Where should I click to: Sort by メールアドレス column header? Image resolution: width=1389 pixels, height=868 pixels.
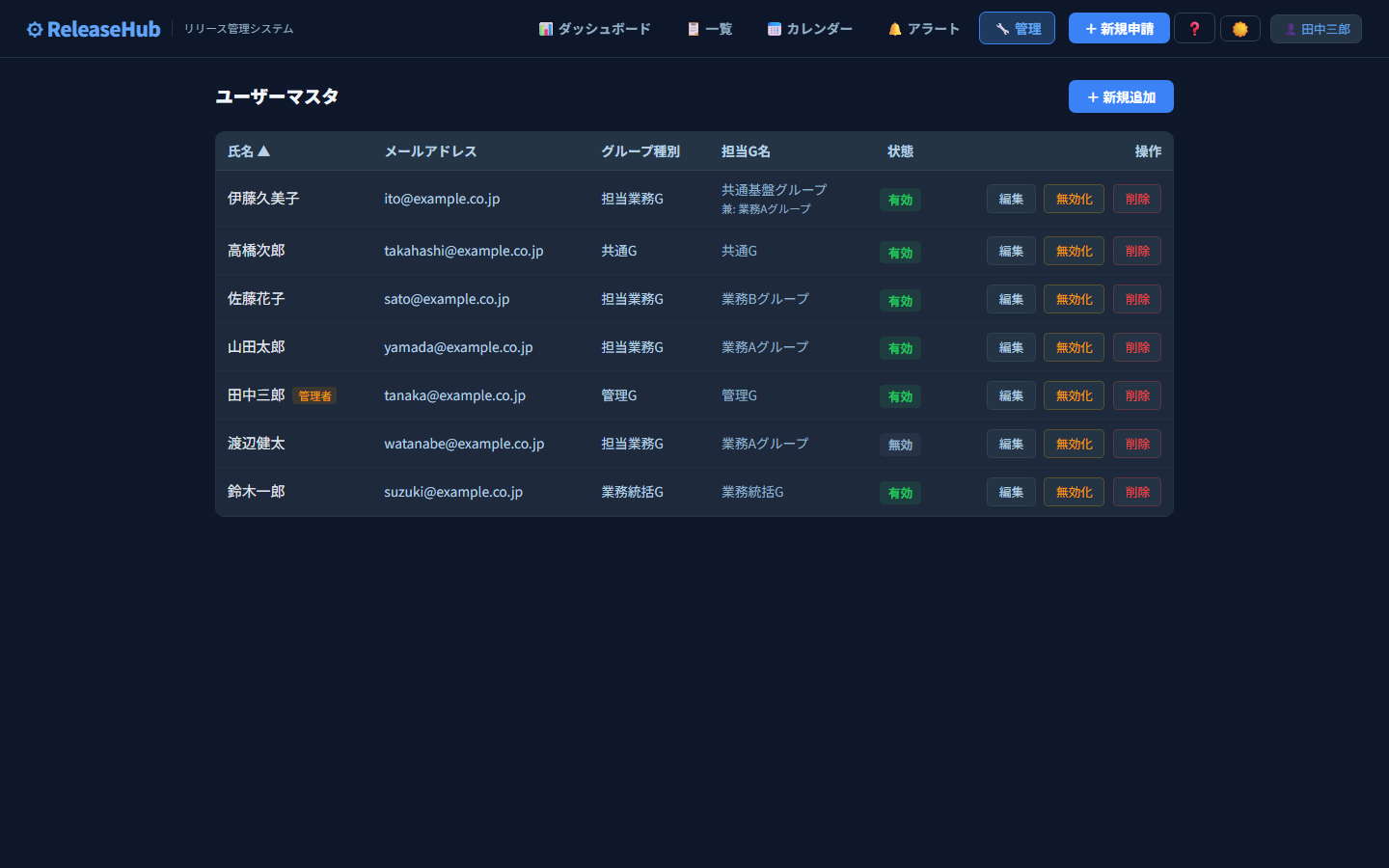click(x=430, y=151)
